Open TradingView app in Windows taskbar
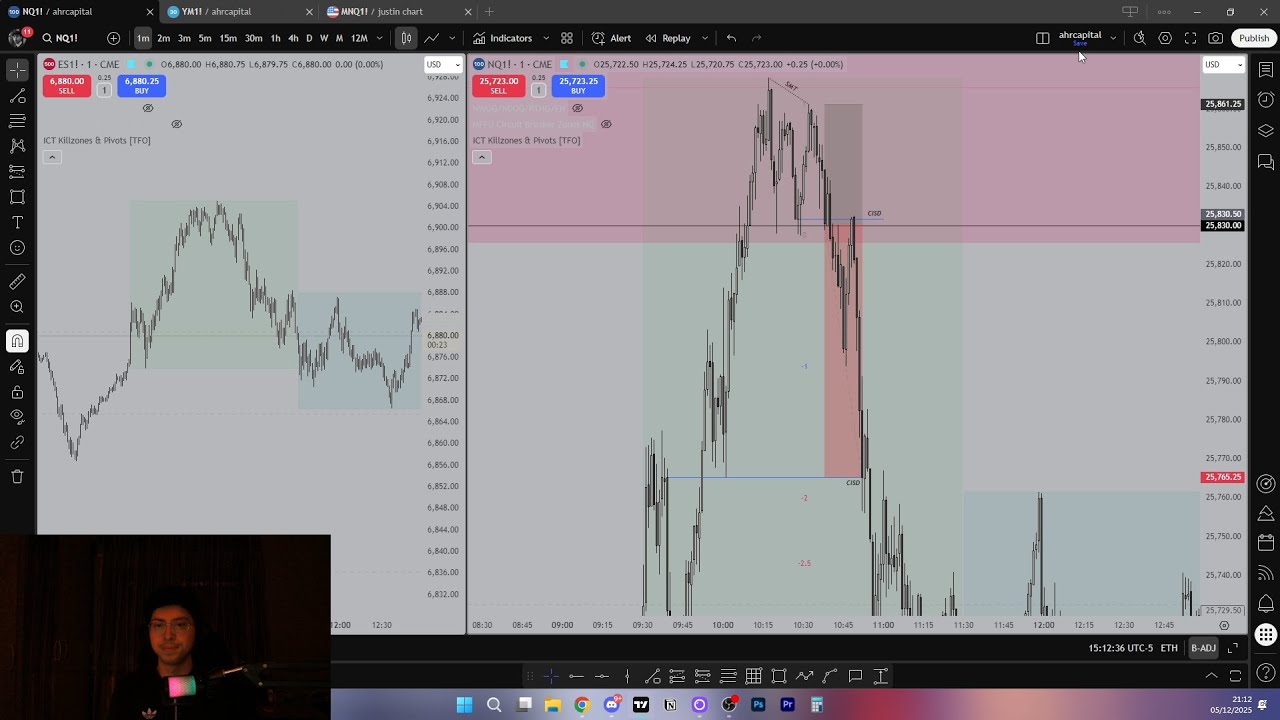The image size is (1280, 720). pos(641,705)
